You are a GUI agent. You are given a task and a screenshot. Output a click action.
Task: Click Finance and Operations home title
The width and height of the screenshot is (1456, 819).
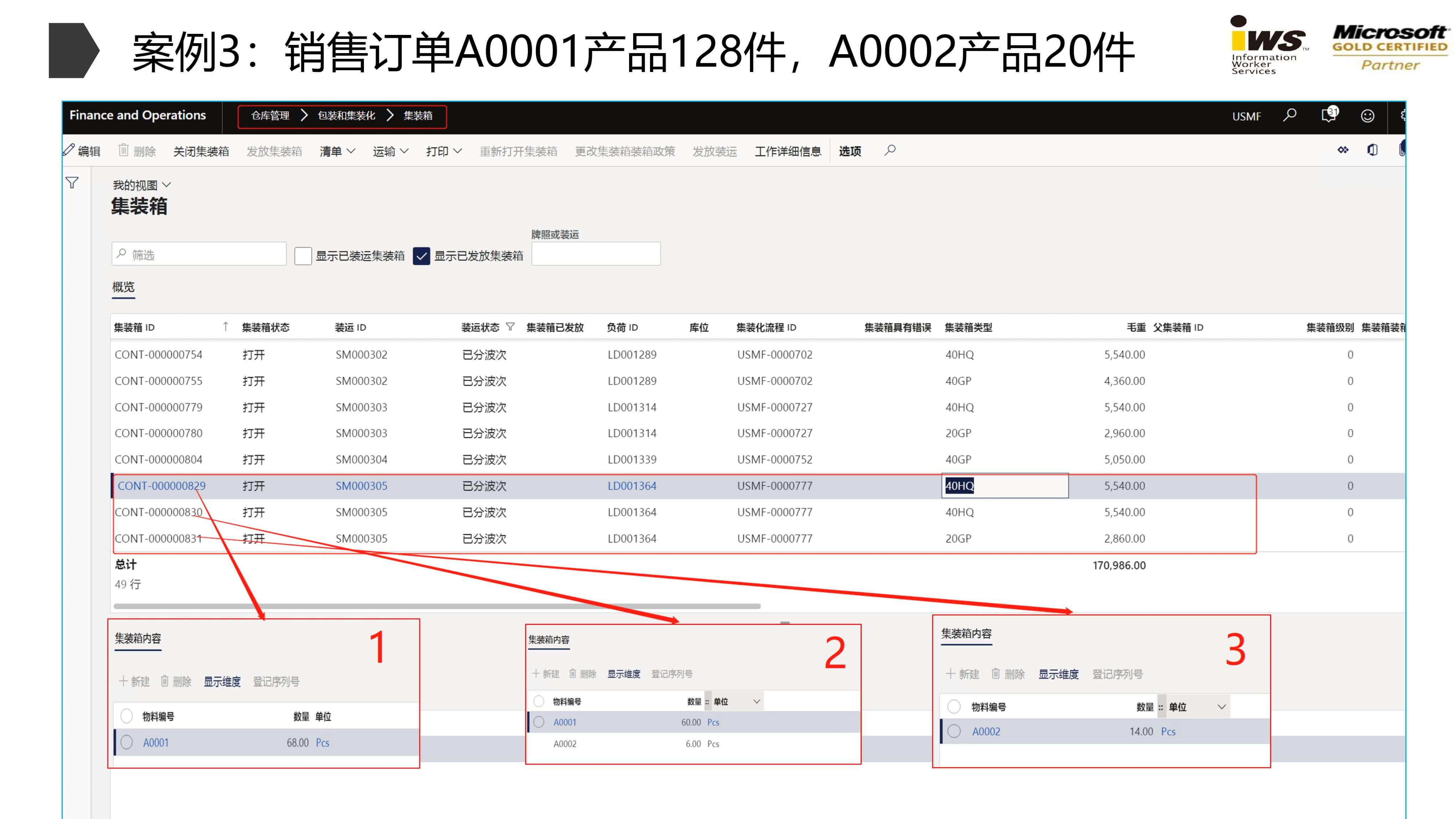[x=137, y=115]
